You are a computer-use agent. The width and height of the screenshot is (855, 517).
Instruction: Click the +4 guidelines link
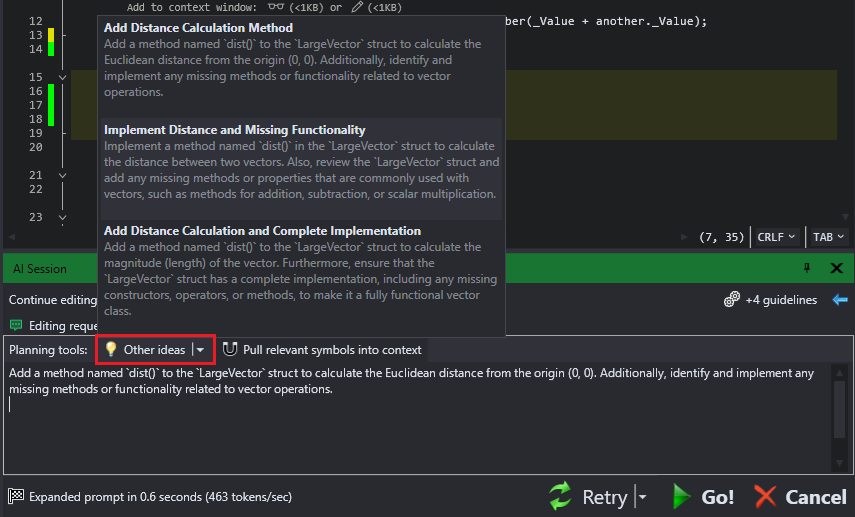[x=781, y=300]
